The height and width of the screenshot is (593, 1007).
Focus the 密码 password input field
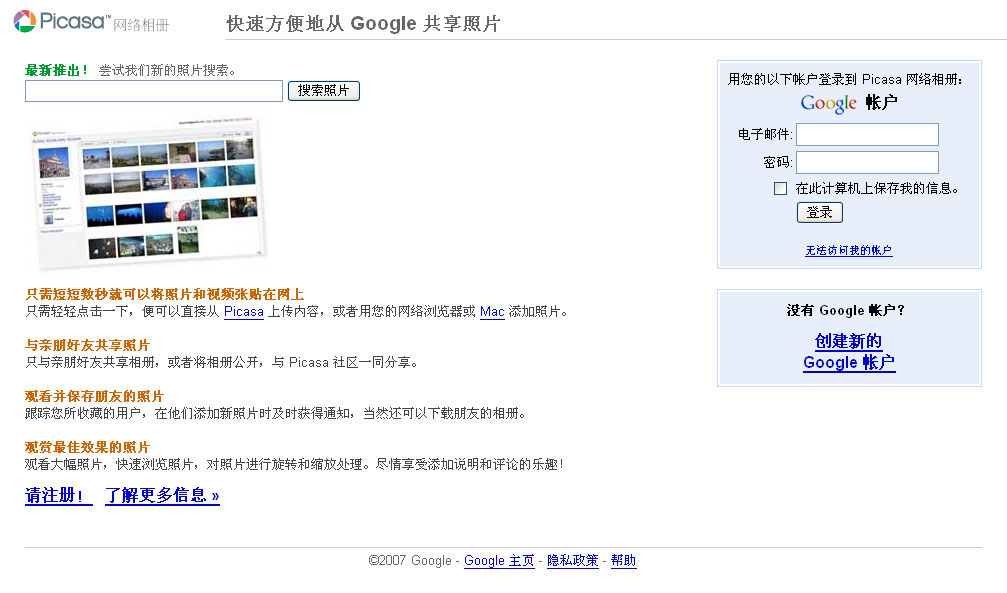click(x=867, y=163)
